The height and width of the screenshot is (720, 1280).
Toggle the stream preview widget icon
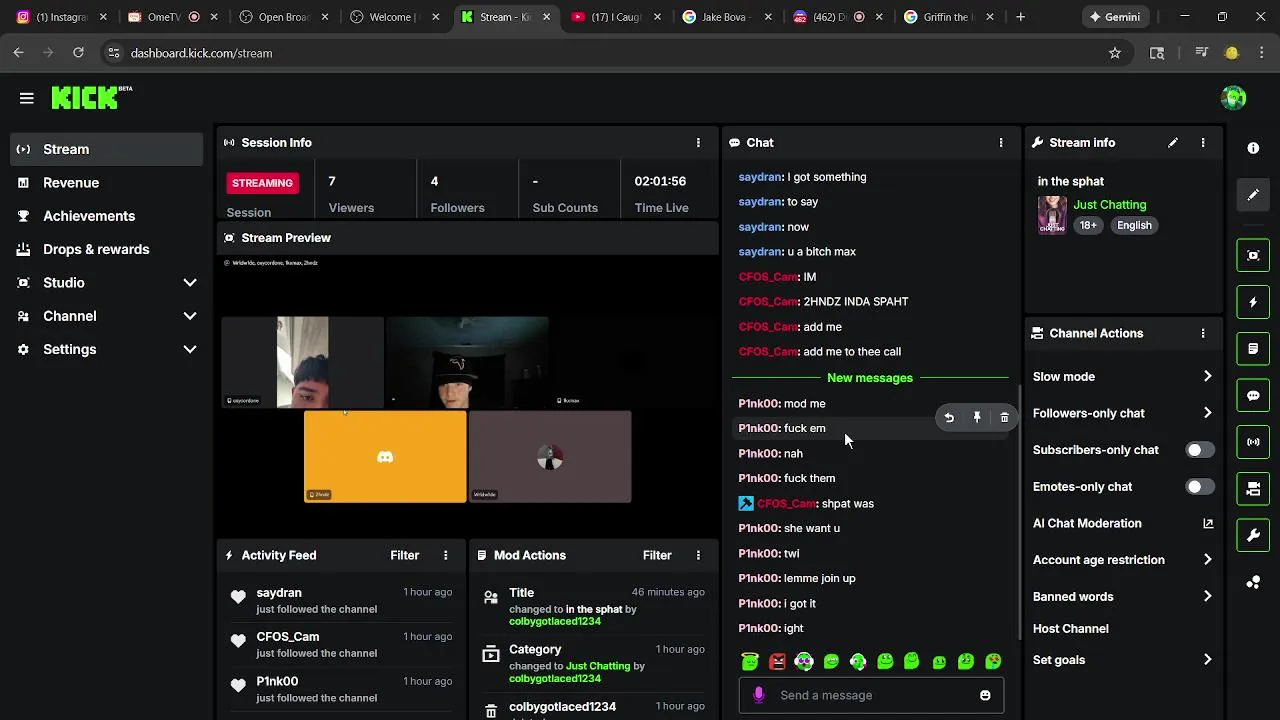pos(1253,255)
